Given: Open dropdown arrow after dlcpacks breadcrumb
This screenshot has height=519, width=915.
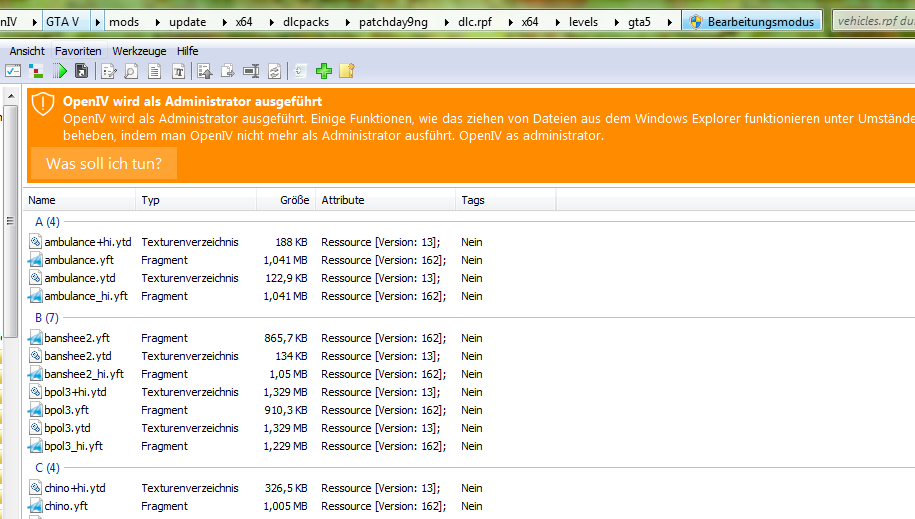Looking at the screenshot, I should 347,22.
